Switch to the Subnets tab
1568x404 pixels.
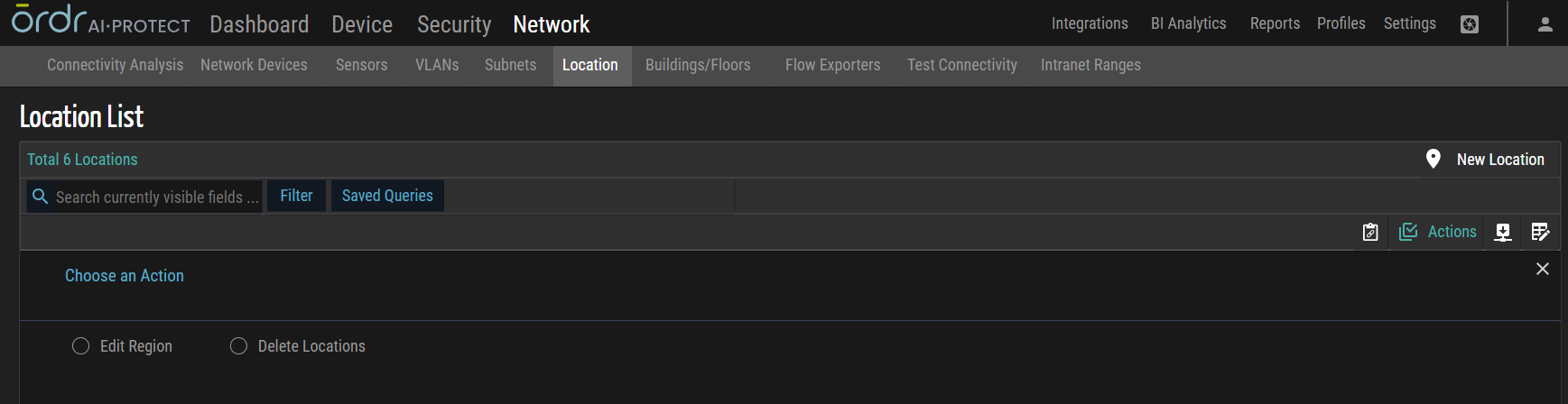pyautogui.click(x=510, y=65)
